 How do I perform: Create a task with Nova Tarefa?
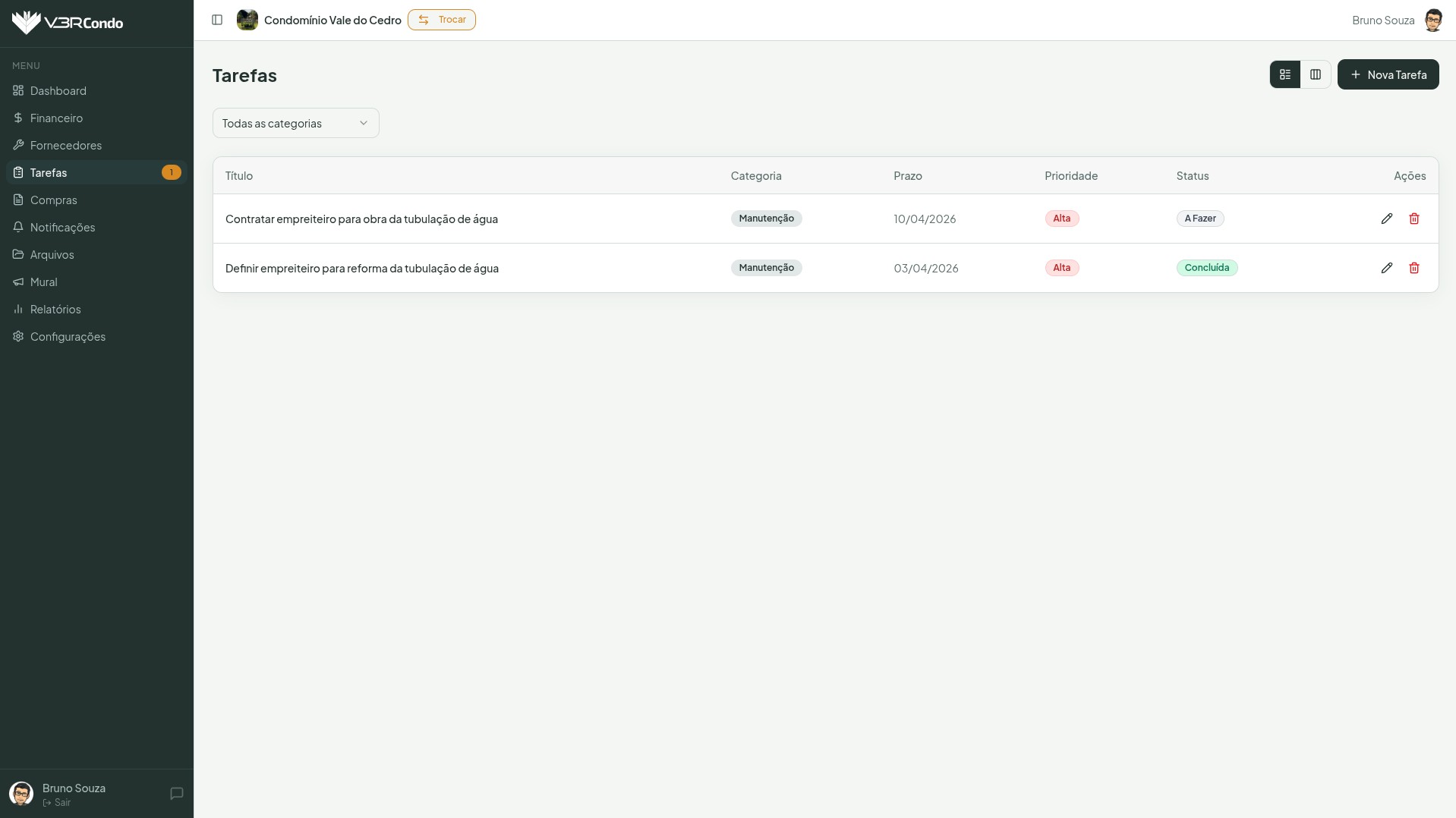[1387, 74]
